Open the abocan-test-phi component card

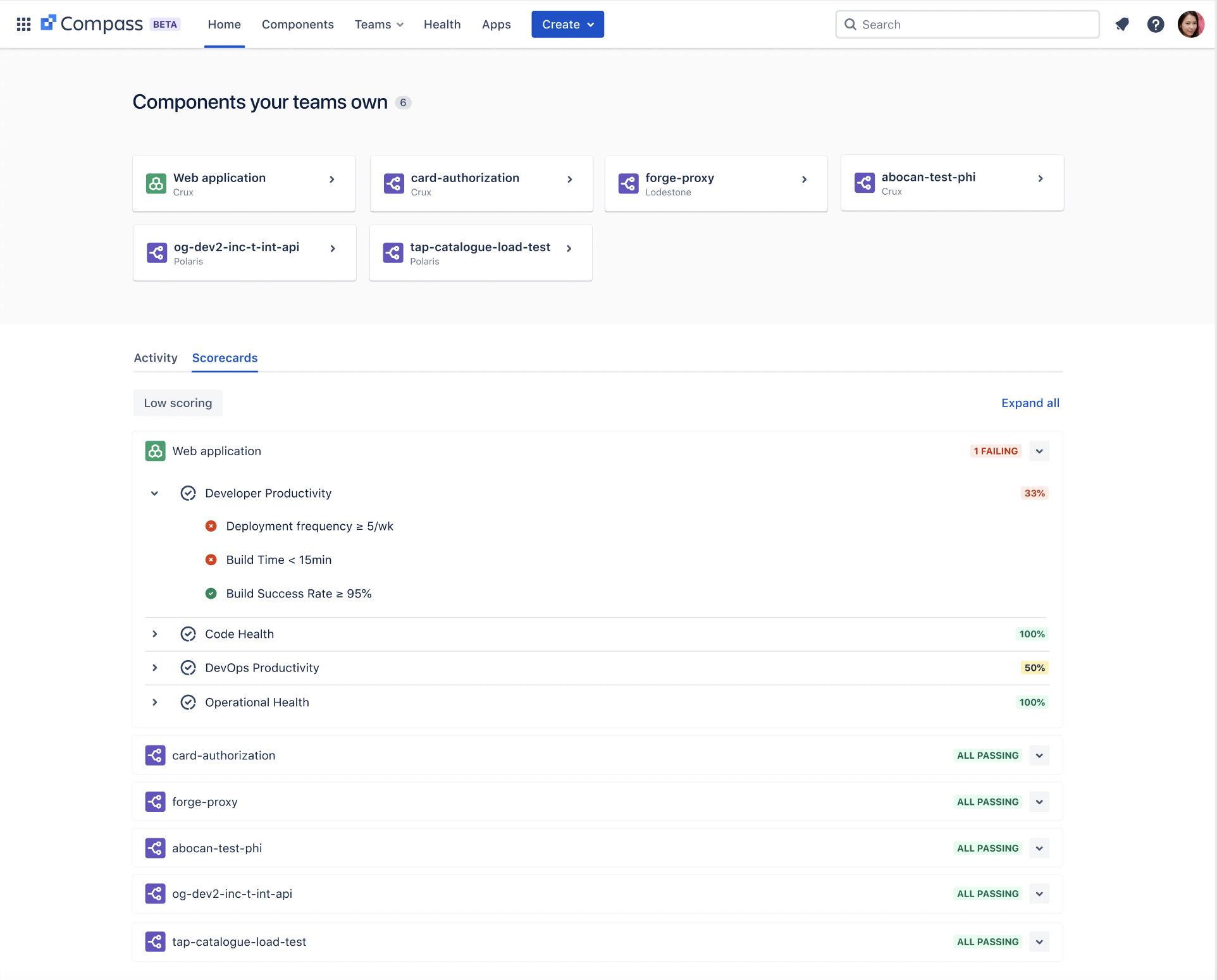click(952, 183)
